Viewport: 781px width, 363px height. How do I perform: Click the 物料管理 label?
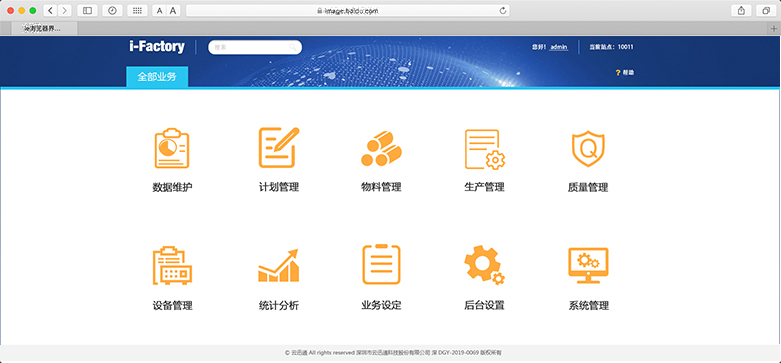click(381, 188)
